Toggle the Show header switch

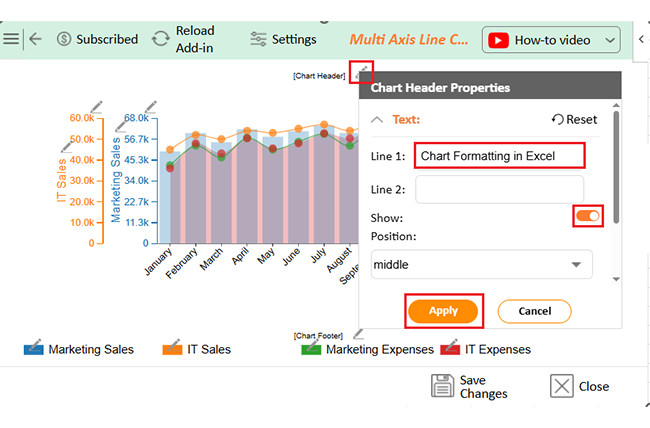click(x=588, y=215)
